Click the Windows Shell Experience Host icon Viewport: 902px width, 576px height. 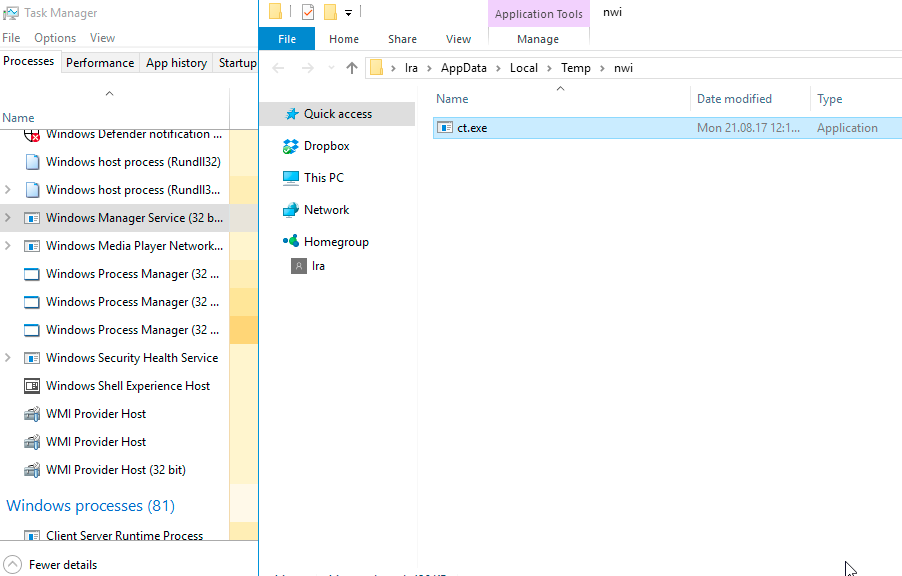pyautogui.click(x=31, y=386)
